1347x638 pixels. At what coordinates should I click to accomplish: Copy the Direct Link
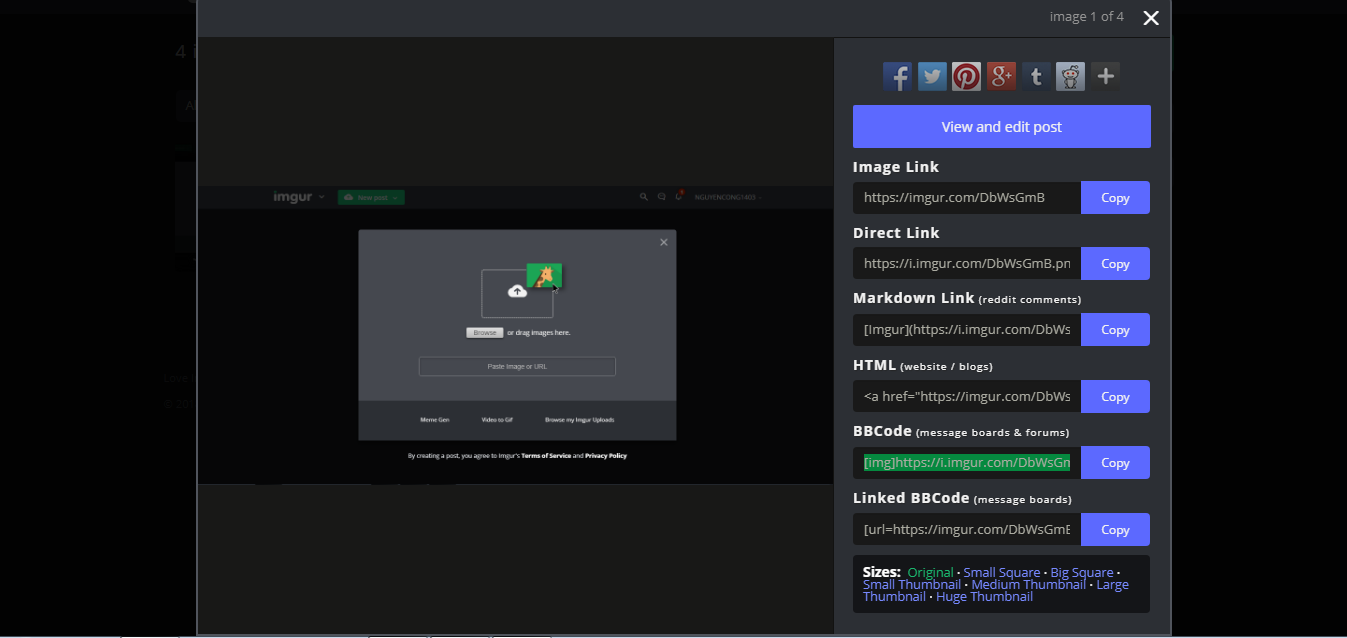point(1115,264)
